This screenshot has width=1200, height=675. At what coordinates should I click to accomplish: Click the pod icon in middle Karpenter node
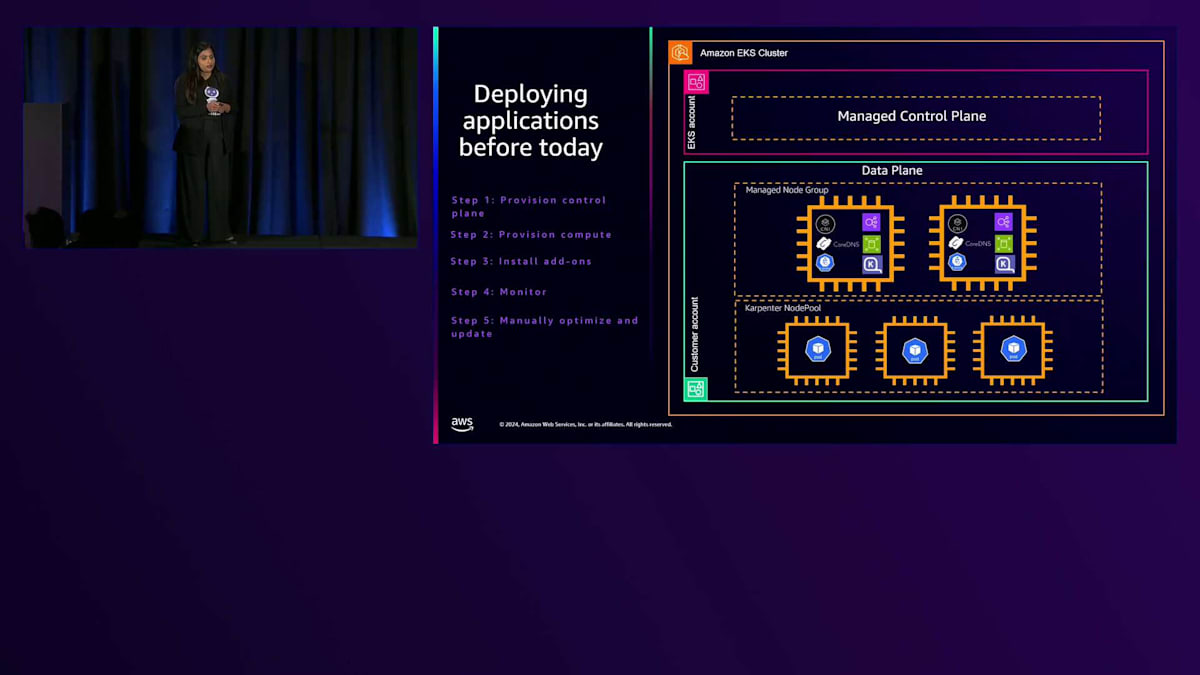tap(915, 350)
